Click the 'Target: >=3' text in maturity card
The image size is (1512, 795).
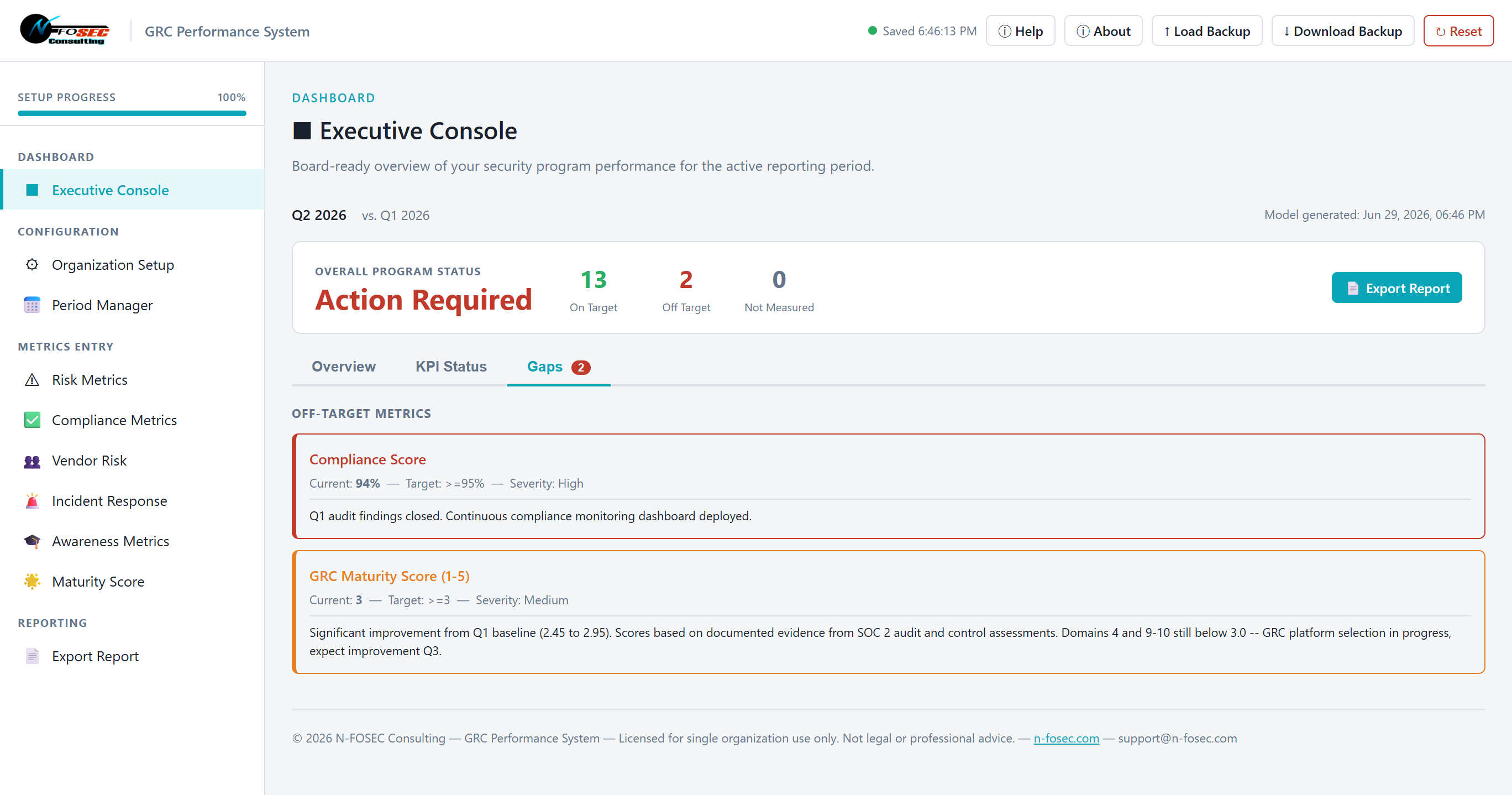pos(418,600)
